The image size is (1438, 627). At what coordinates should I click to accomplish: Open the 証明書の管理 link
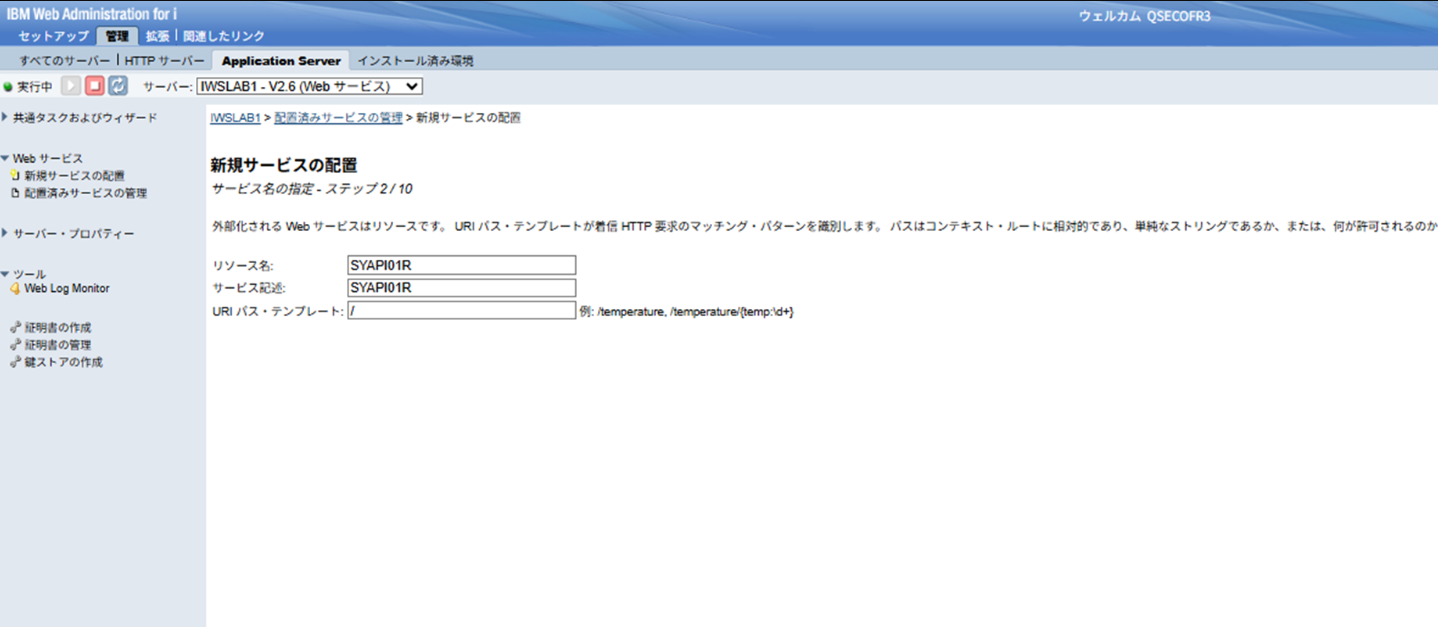tap(58, 344)
